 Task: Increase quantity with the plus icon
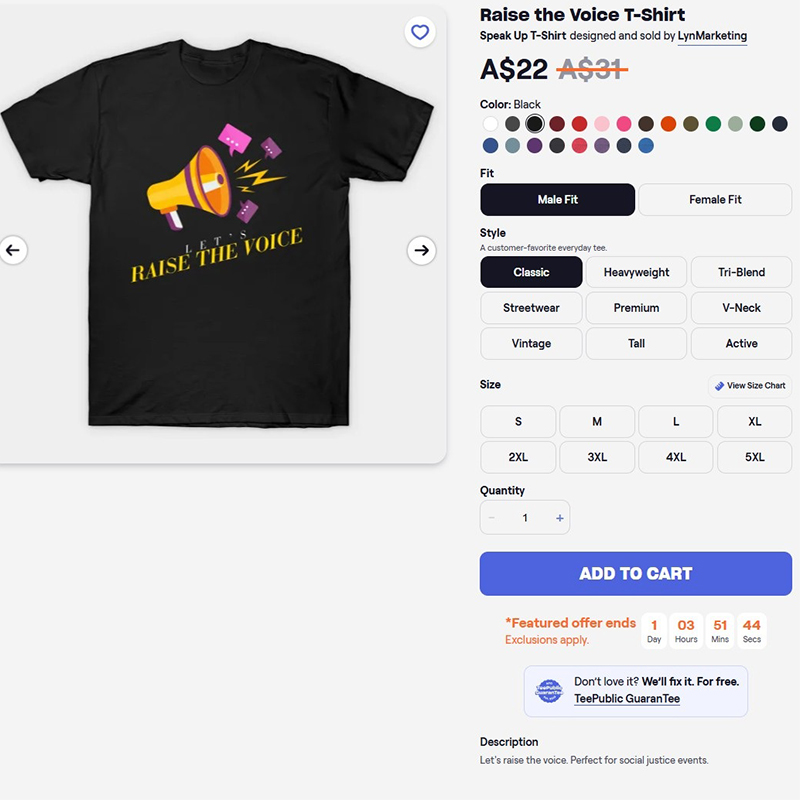(560, 518)
